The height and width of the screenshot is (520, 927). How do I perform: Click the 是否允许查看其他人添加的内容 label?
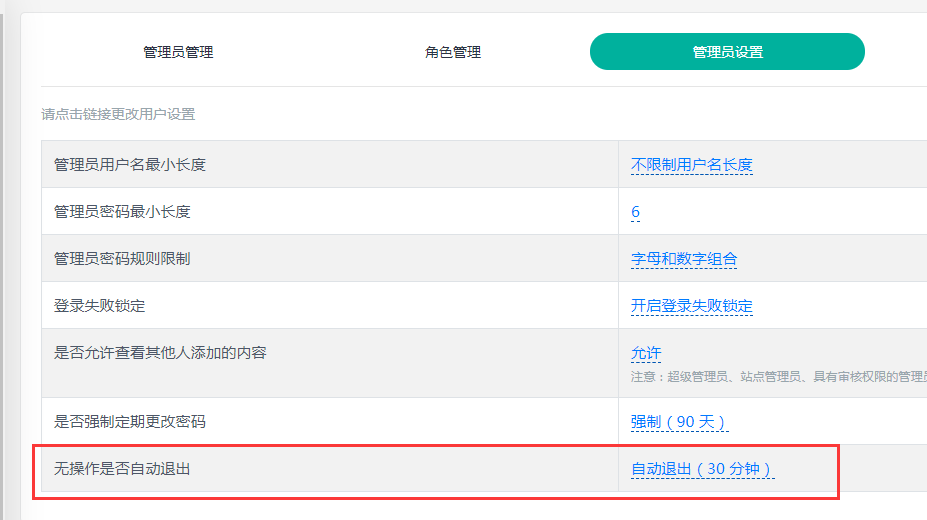pyautogui.click(x=160, y=353)
